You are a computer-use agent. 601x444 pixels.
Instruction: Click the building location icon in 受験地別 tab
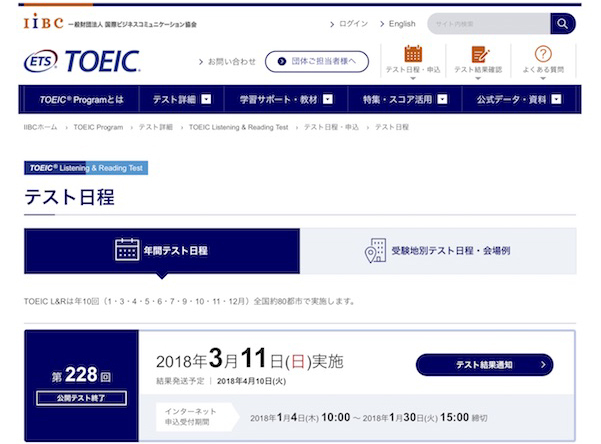click(375, 250)
